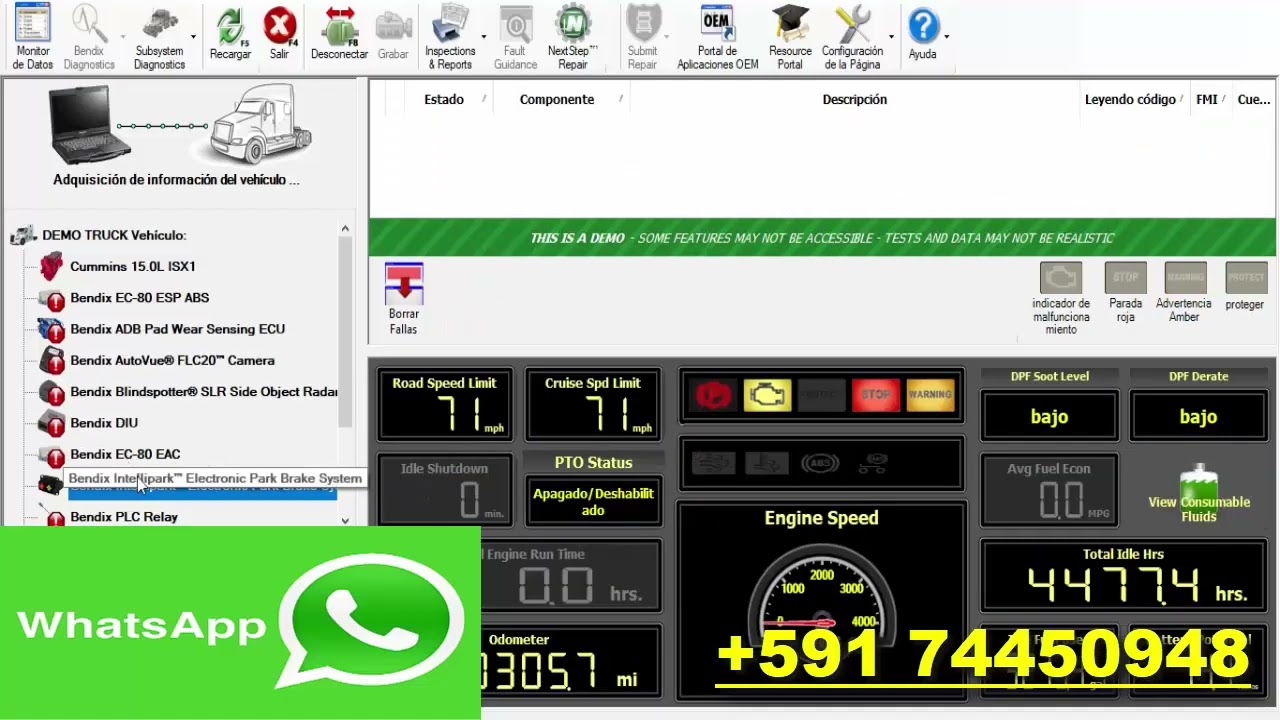Open Fault Guidance tool
Viewport: 1280px width, 720px height.
pyautogui.click(x=515, y=37)
